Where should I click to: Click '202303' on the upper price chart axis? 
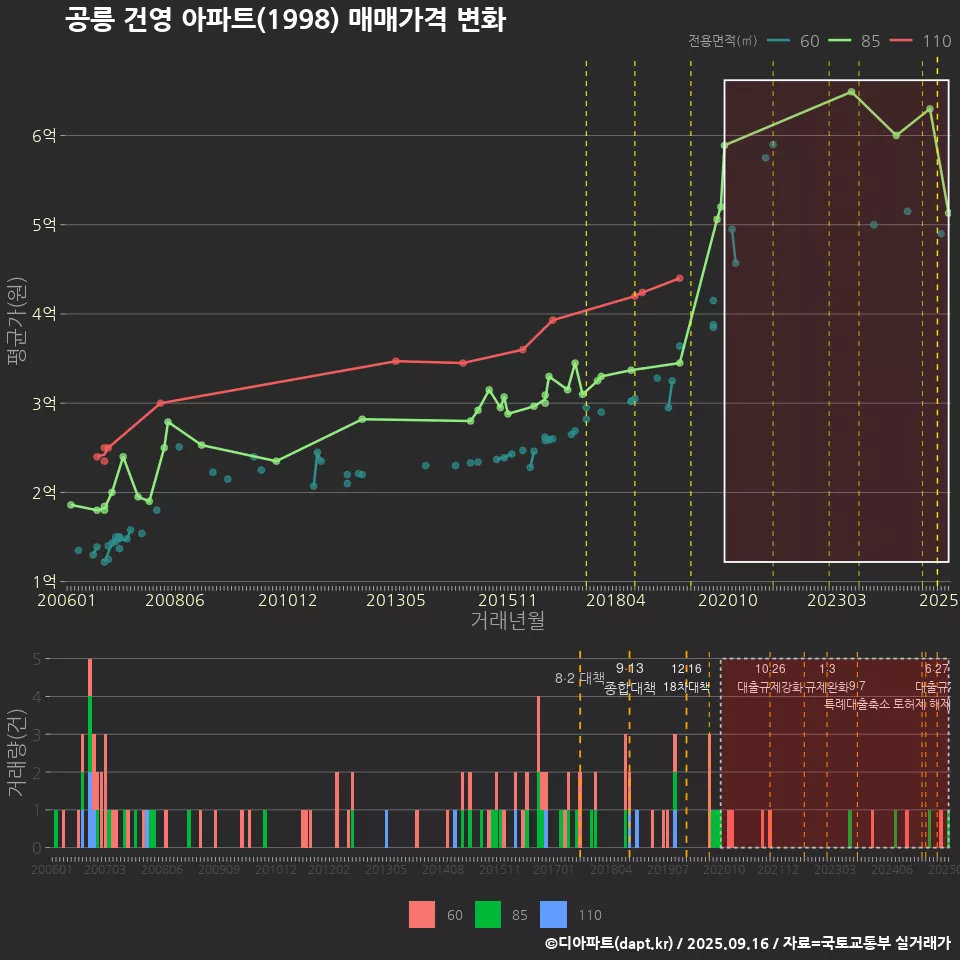(836, 600)
